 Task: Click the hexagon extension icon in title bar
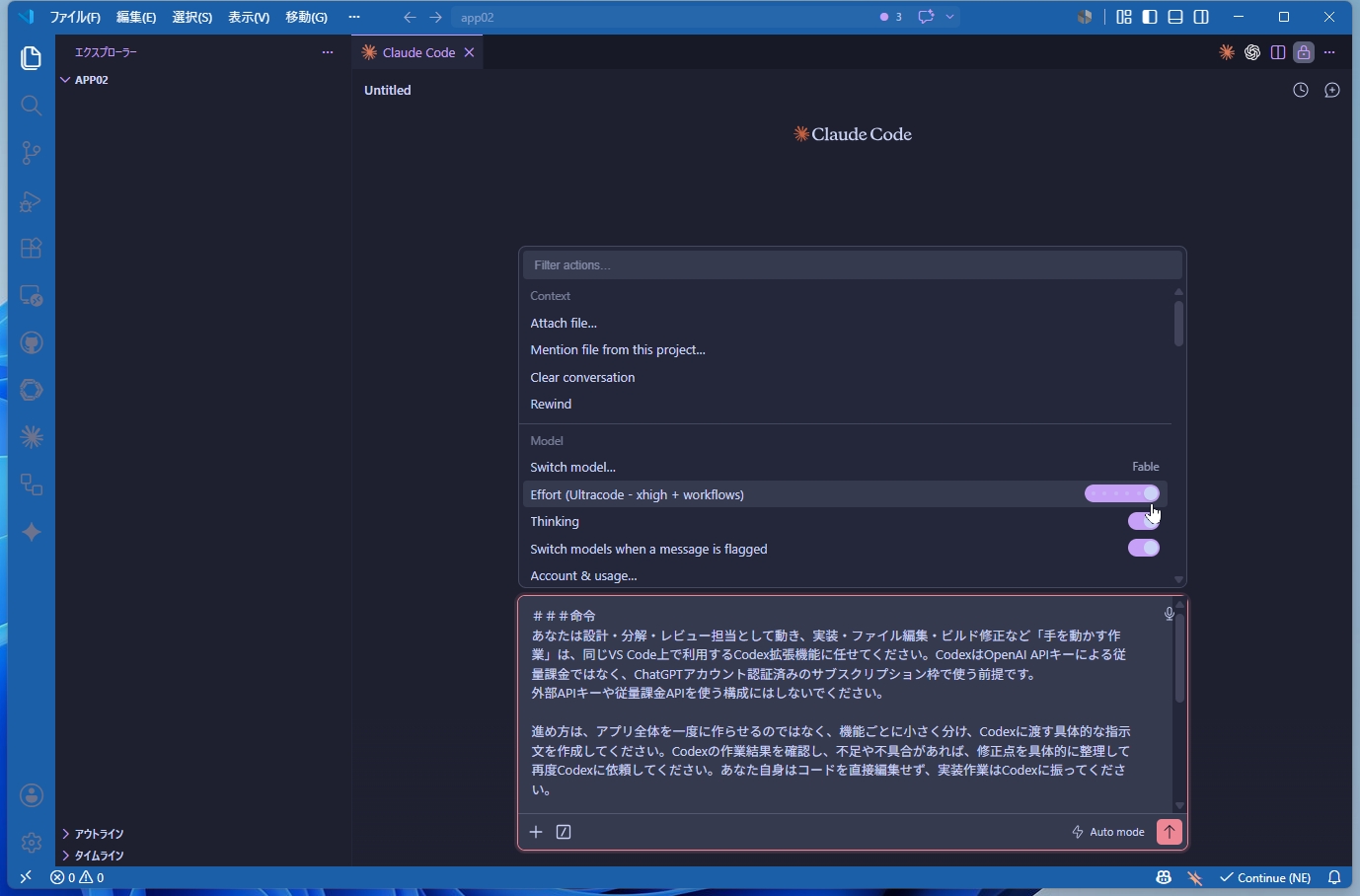tap(1085, 17)
